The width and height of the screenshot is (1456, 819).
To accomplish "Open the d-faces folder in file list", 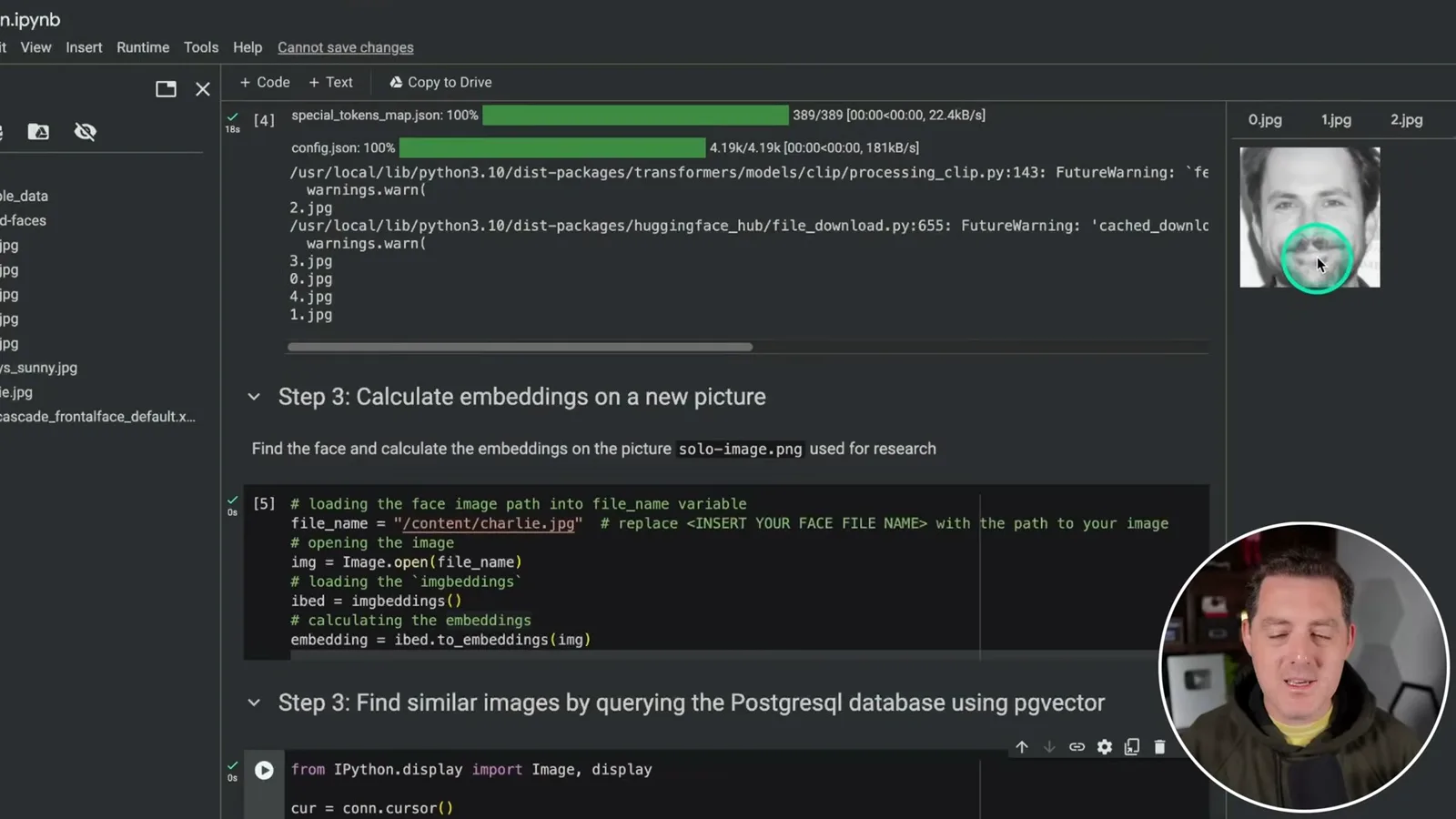I will click(23, 220).
